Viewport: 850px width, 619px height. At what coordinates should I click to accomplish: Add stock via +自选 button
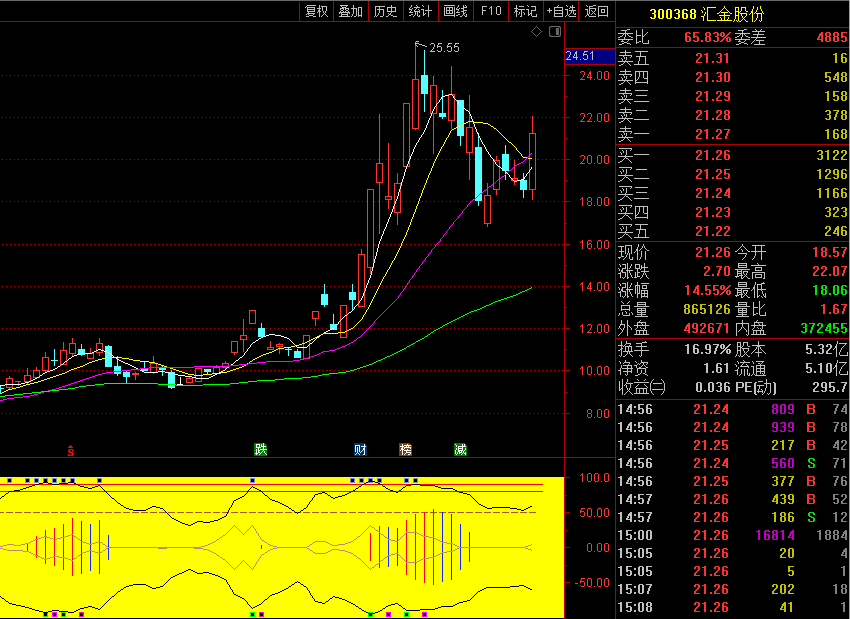pyautogui.click(x=561, y=11)
